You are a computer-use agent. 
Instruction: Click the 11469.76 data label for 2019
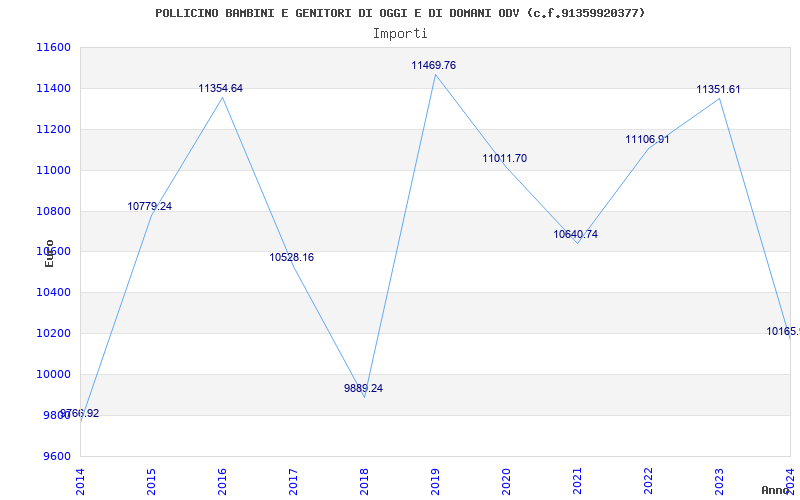tap(434, 65)
